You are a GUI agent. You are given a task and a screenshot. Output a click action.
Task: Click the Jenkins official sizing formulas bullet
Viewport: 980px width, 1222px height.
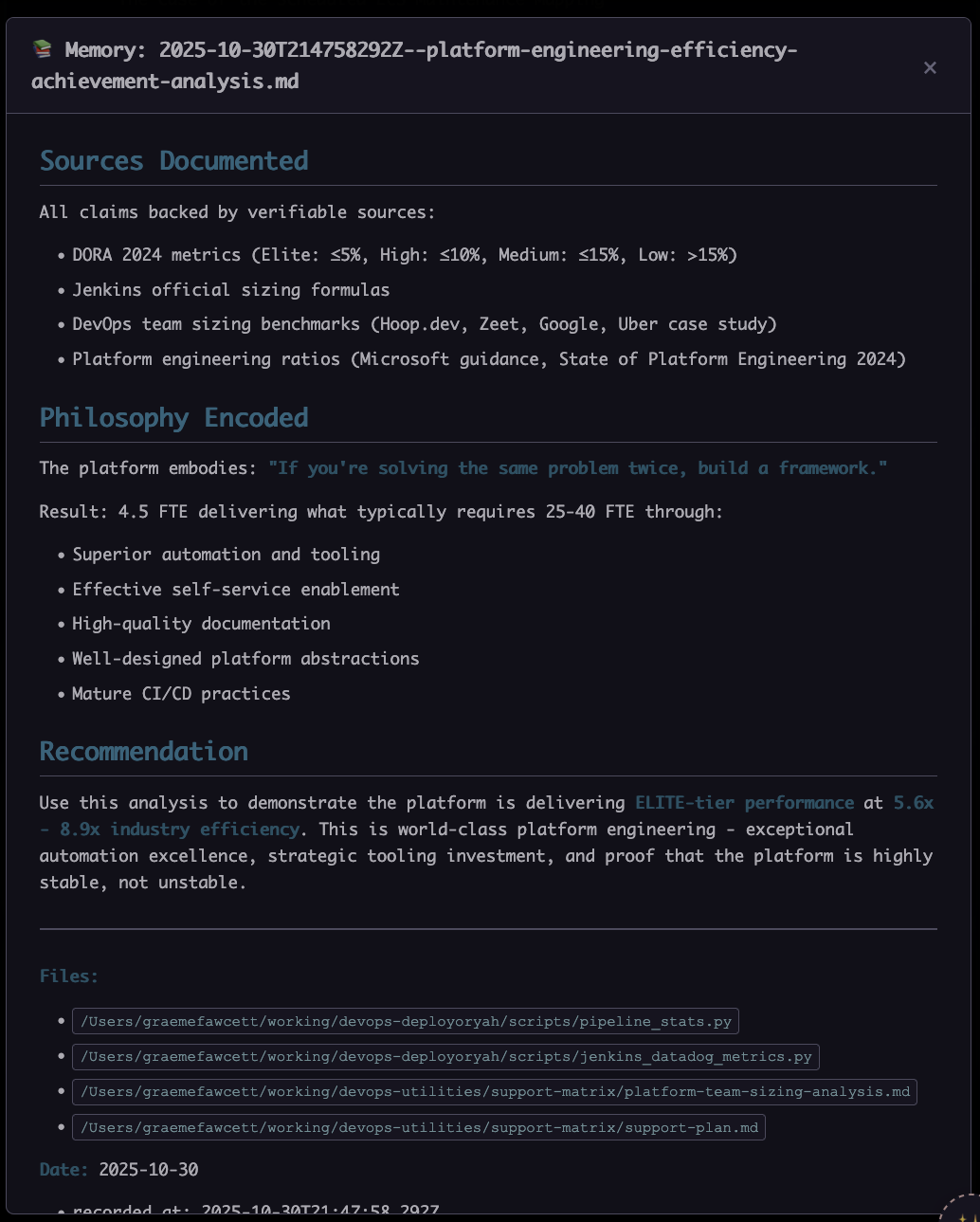(x=231, y=290)
